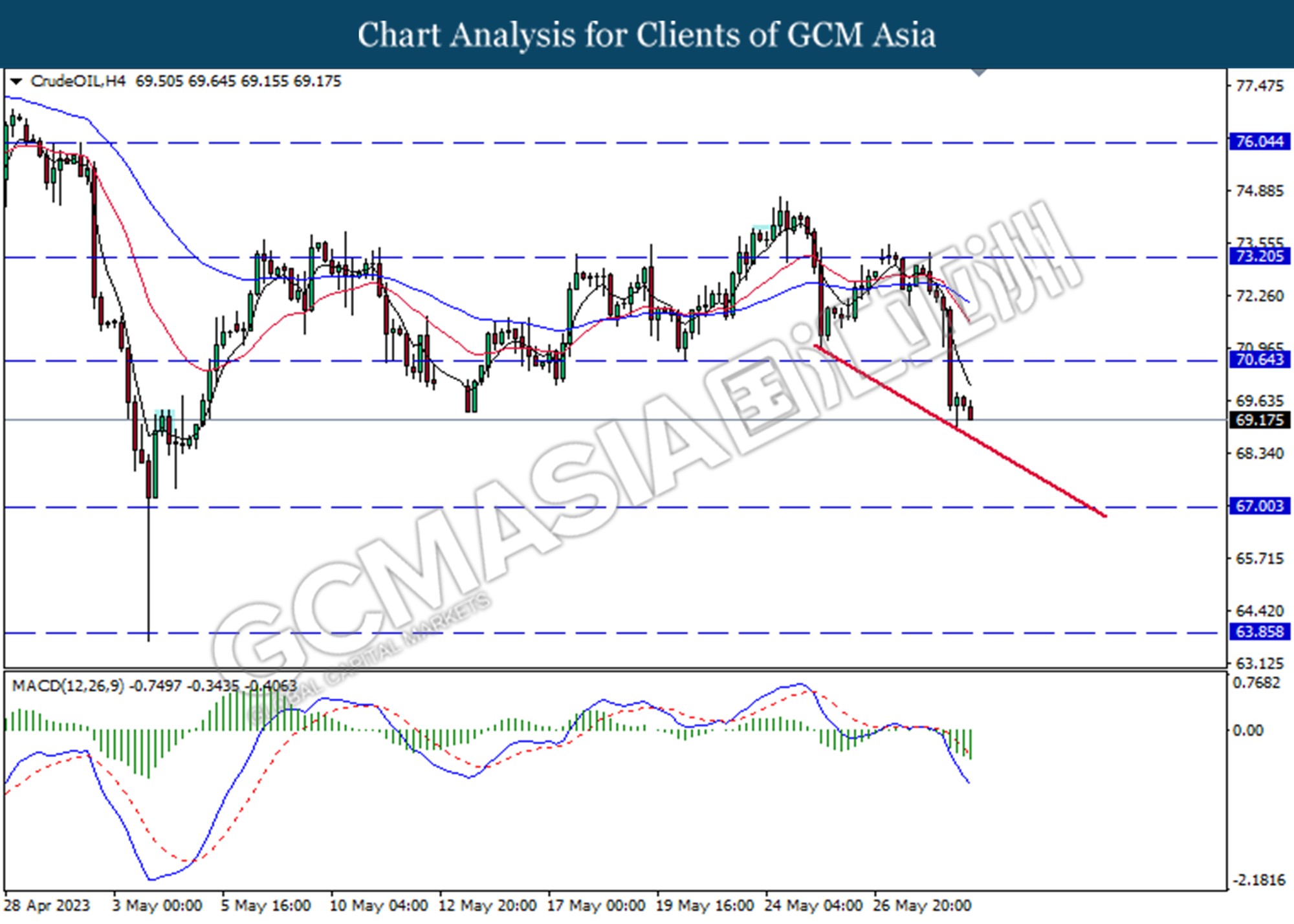Select the 67.003 support level label
This screenshot has height=924, width=1294.
point(1259,506)
